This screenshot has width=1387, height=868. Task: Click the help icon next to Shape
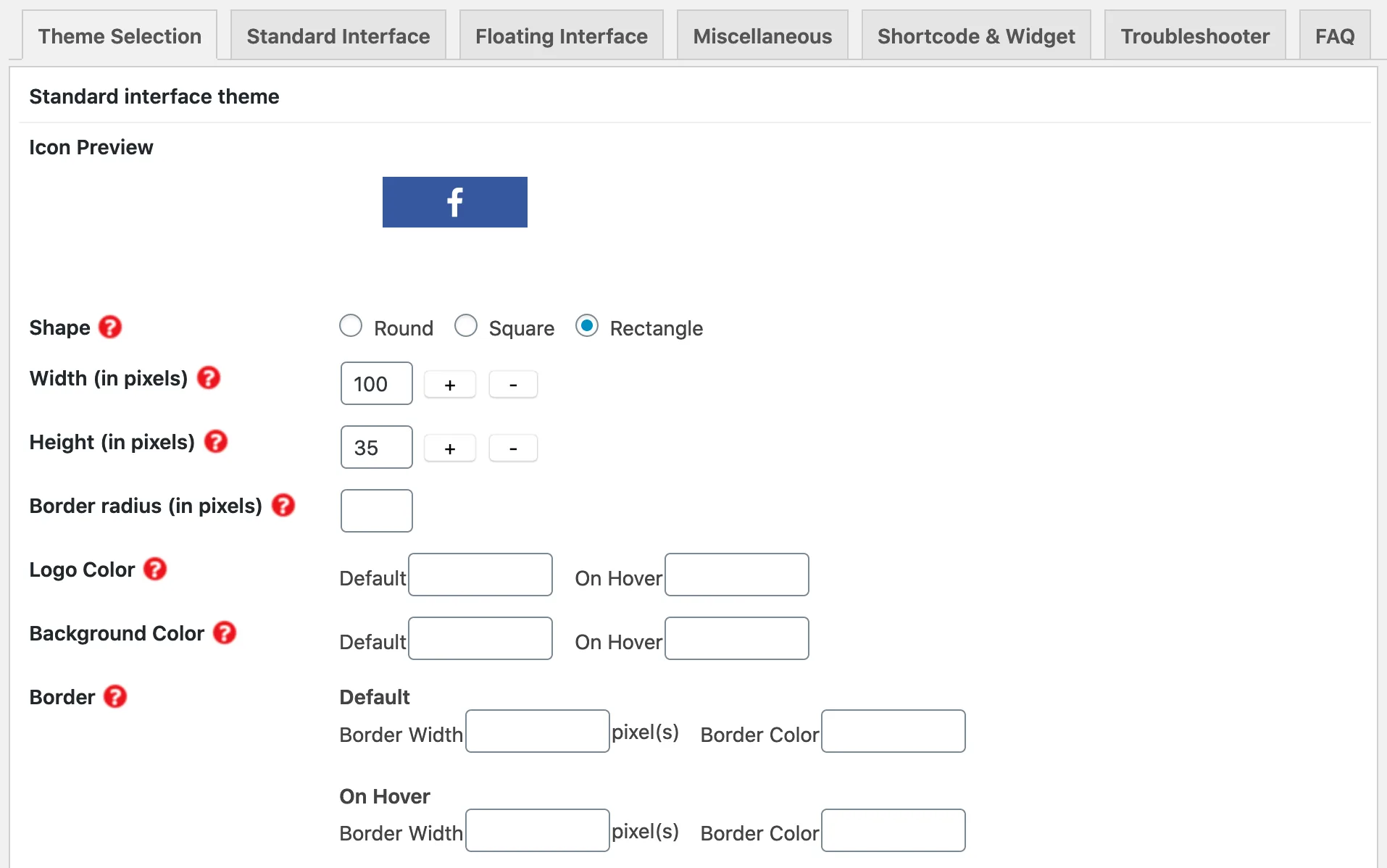[x=110, y=327]
